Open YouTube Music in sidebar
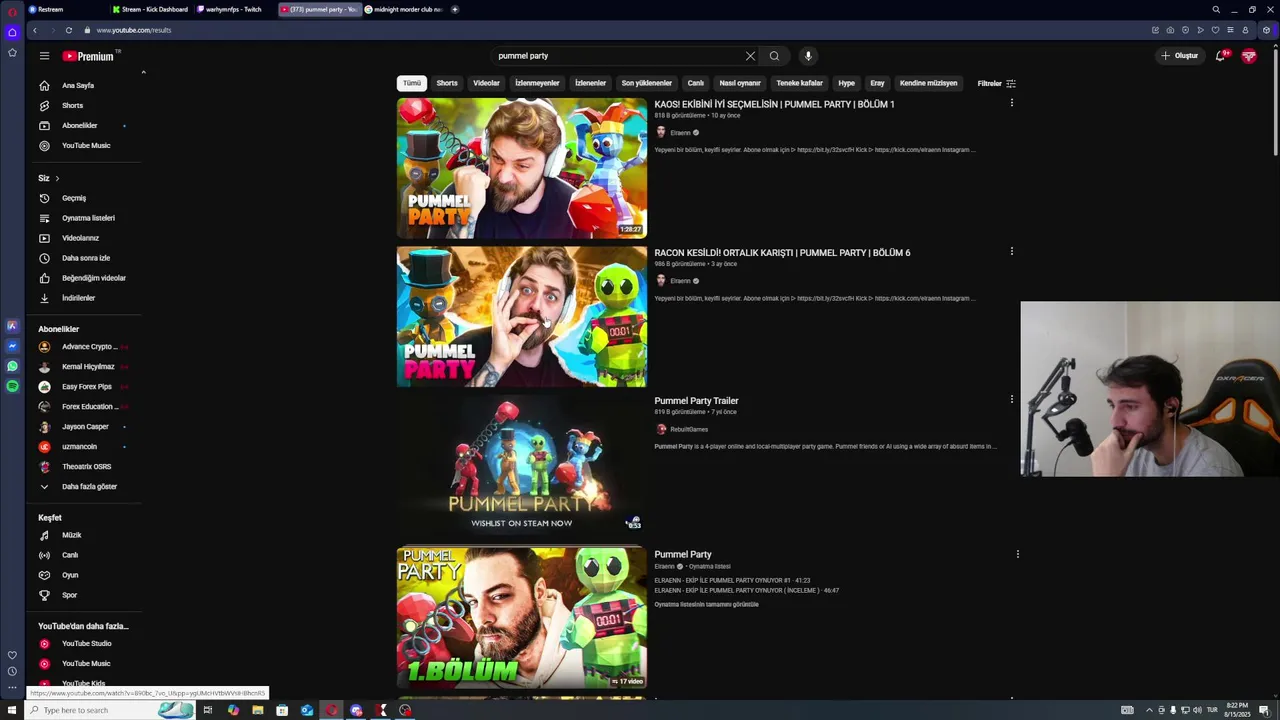The width and height of the screenshot is (1280, 720). (x=84, y=145)
